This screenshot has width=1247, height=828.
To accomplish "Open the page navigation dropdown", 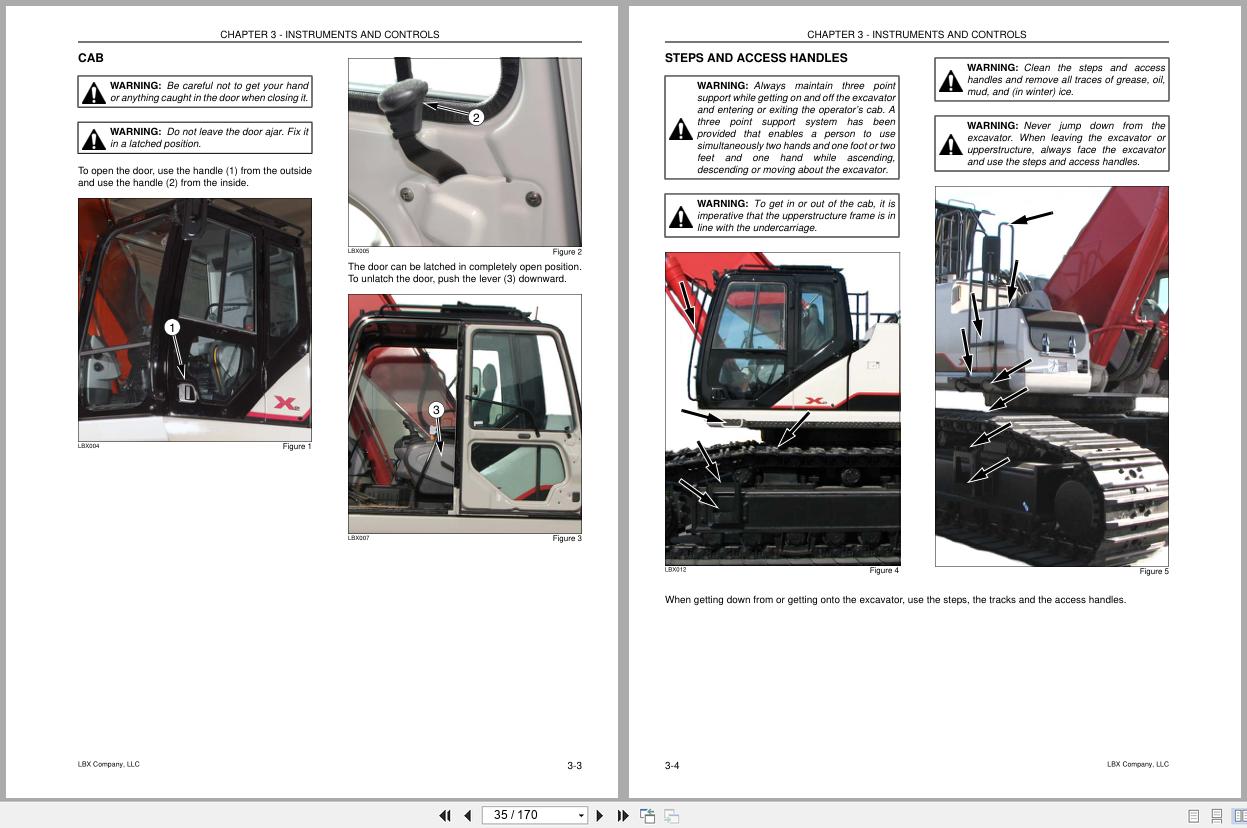I will (x=582, y=815).
